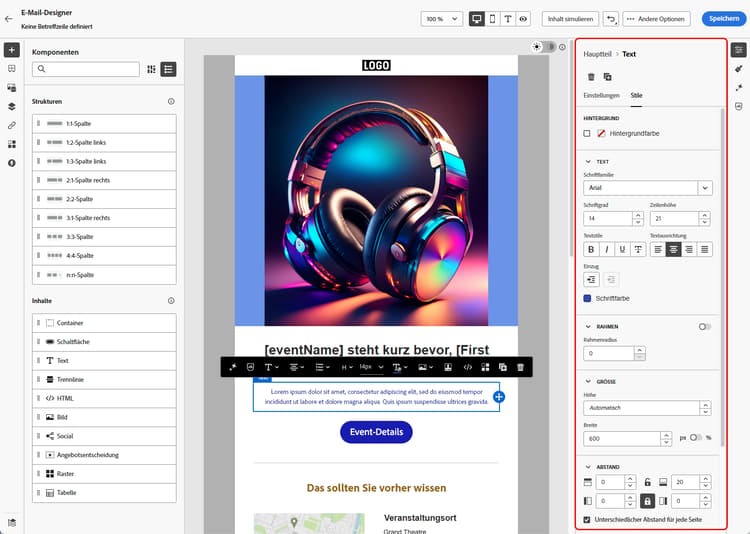Screen dimensions: 750x534
Task: Switch to the Stile tab
Action: coord(636,95)
